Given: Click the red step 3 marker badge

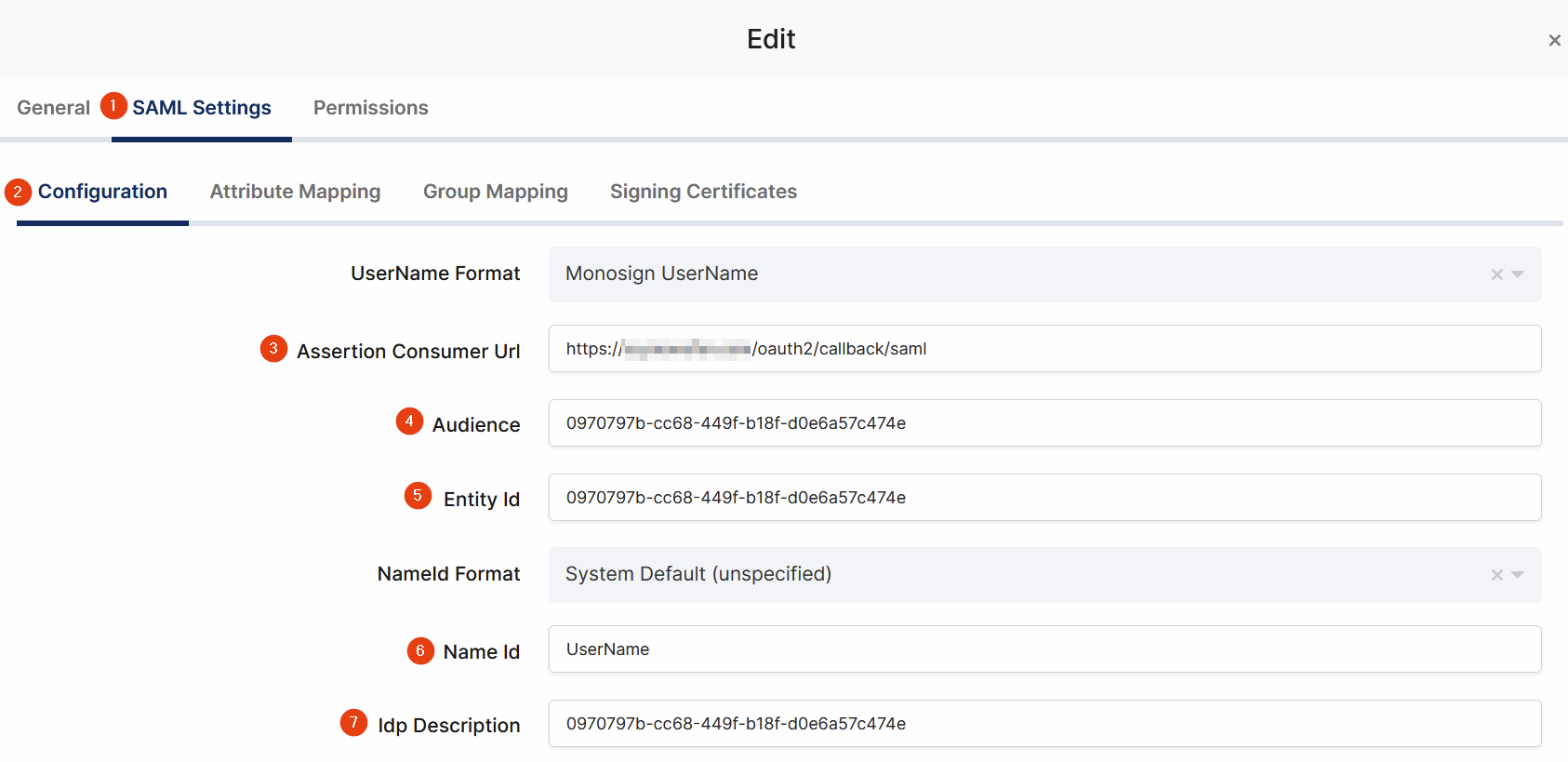Looking at the screenshot, I should 273,349.
